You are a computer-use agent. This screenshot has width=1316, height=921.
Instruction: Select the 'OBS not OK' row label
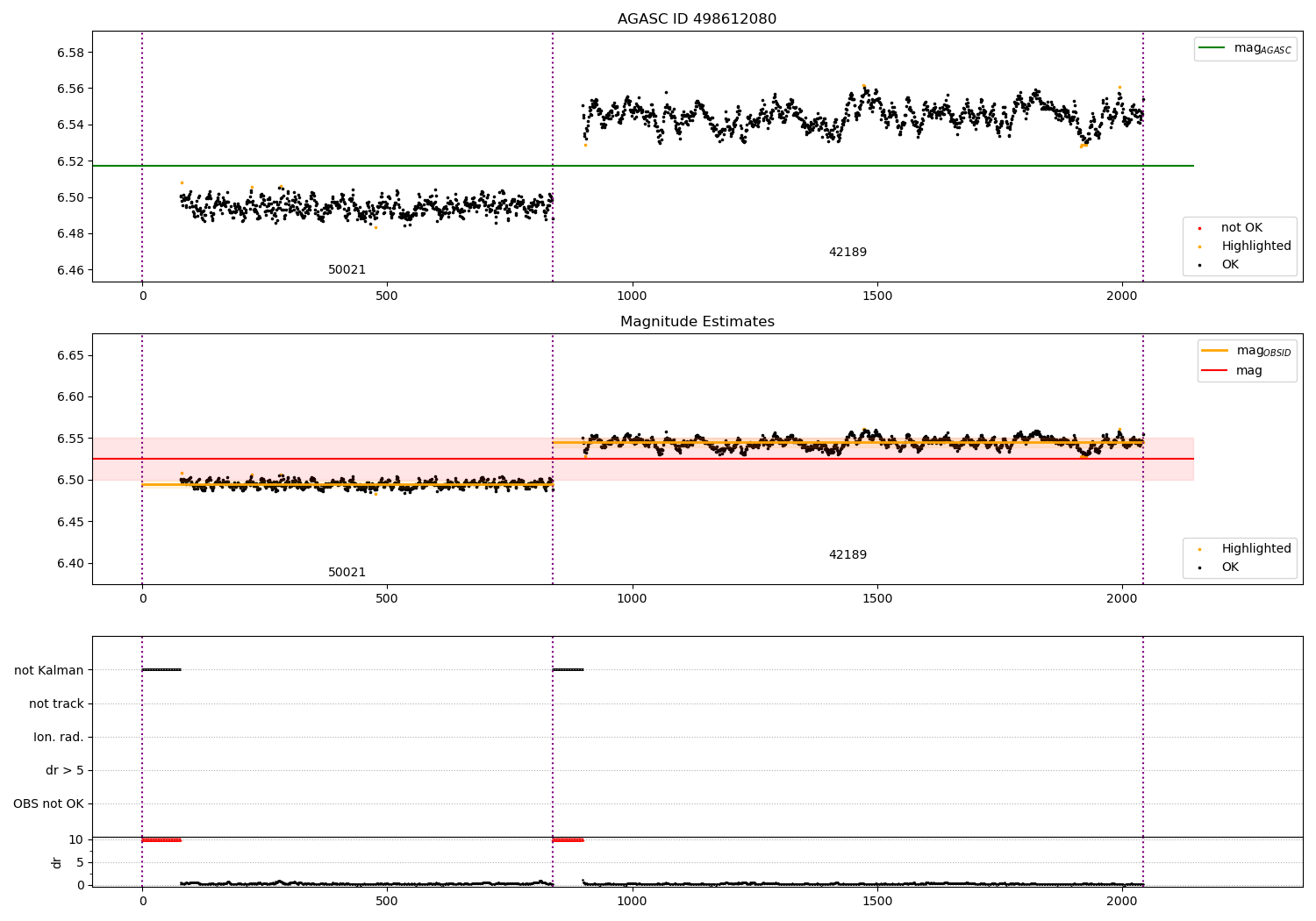click(x=48, y=803)
